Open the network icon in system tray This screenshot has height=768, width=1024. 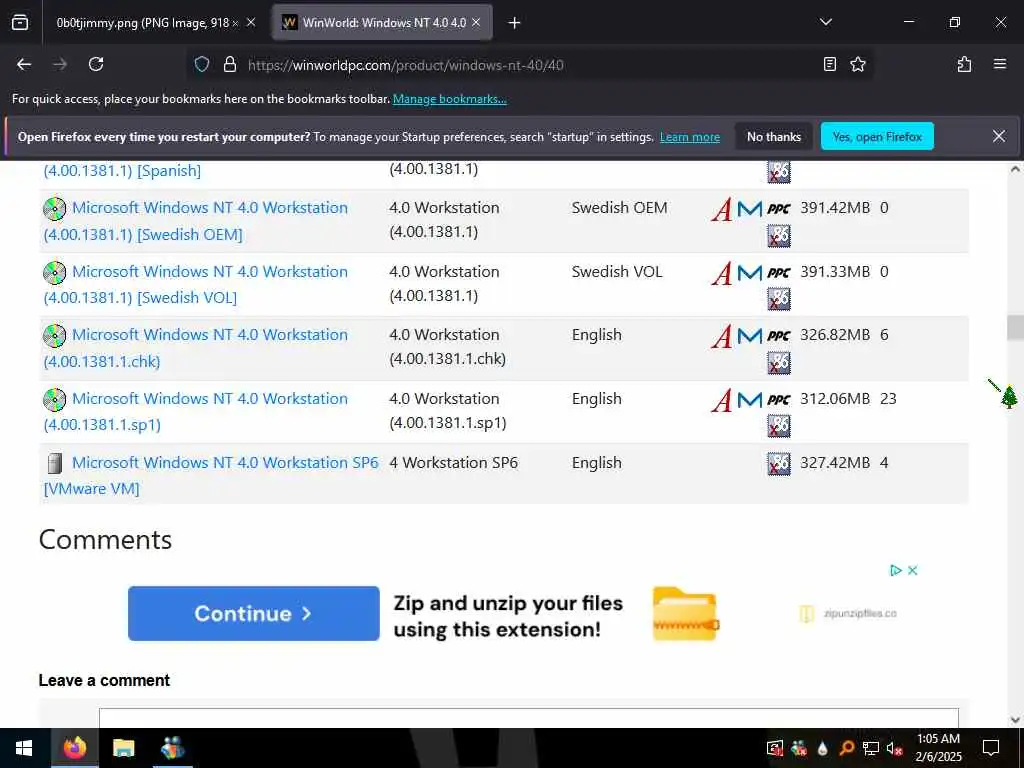pyautogui.click(x=871, y=748)
